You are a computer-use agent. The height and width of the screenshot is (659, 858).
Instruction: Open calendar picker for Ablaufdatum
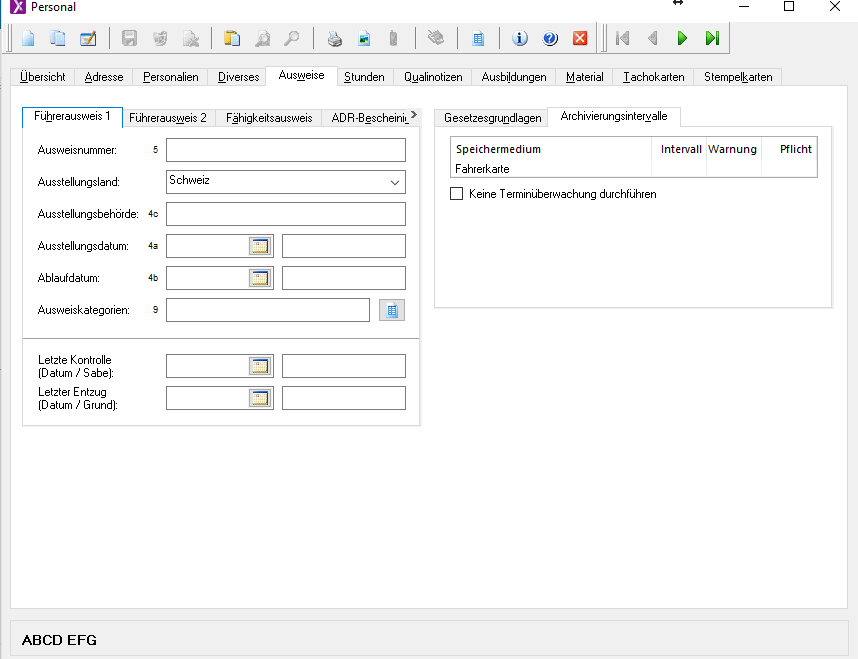pyautogui.click(x=260, y=278)
